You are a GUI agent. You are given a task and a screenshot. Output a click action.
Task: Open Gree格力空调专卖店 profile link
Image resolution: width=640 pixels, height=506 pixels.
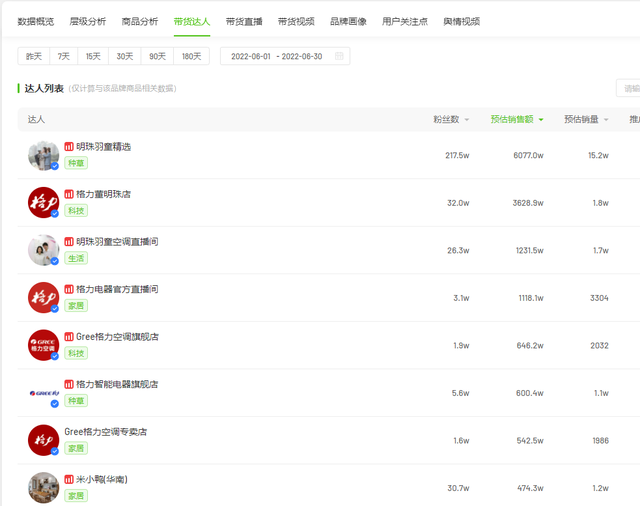pyautogui.click(x=106, y=432)
